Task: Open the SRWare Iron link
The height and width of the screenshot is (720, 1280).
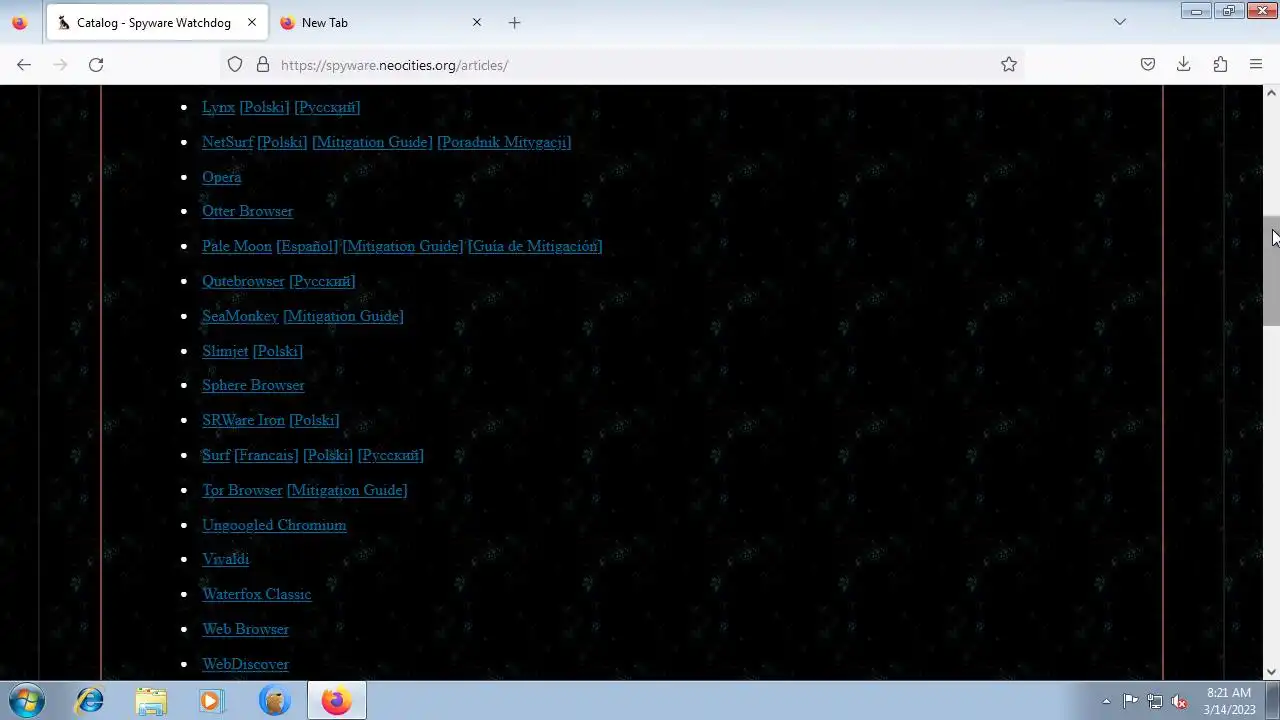Action: [x=243, y=420]
